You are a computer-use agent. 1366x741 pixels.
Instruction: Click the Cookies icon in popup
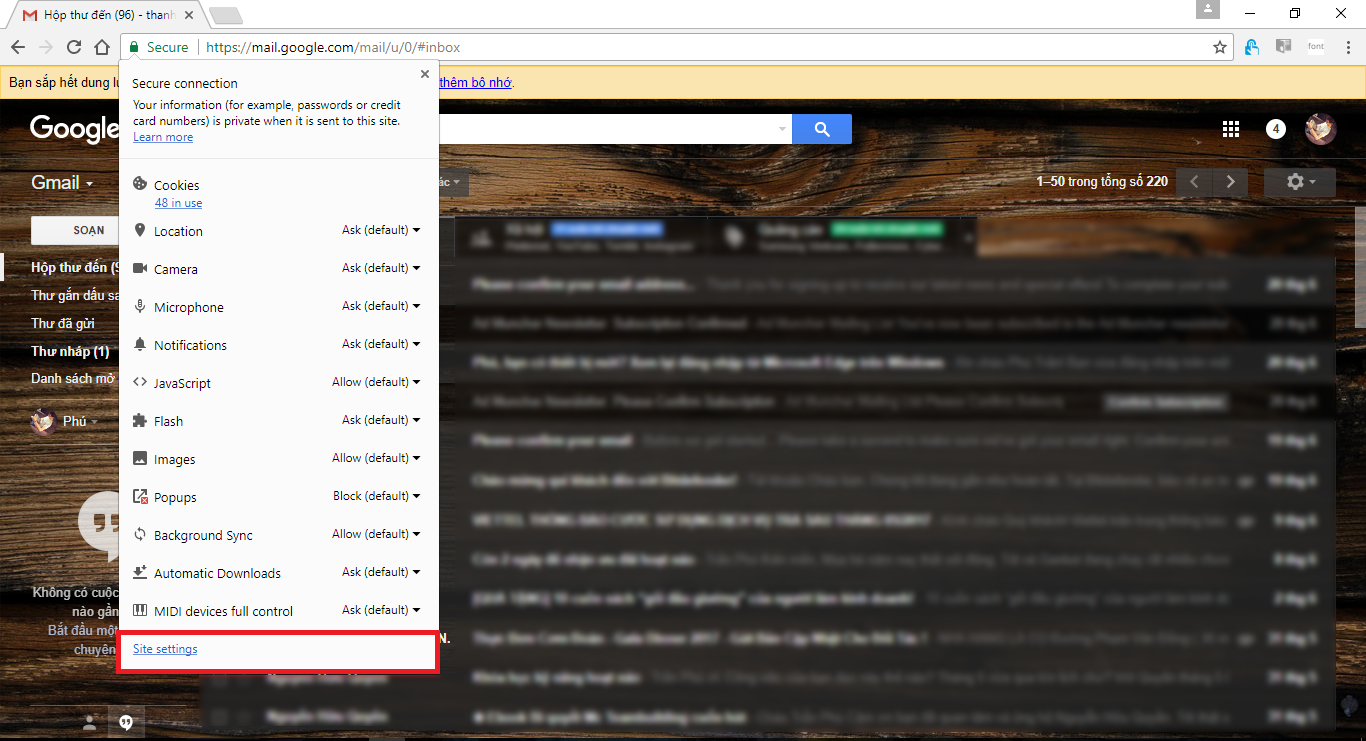coord(140,184)
